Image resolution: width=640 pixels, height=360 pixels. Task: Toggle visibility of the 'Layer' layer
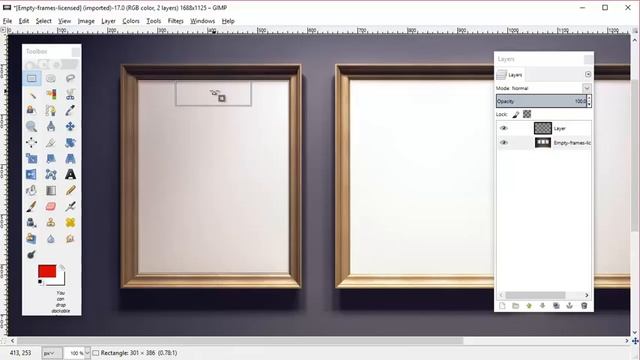click(504, 128)
